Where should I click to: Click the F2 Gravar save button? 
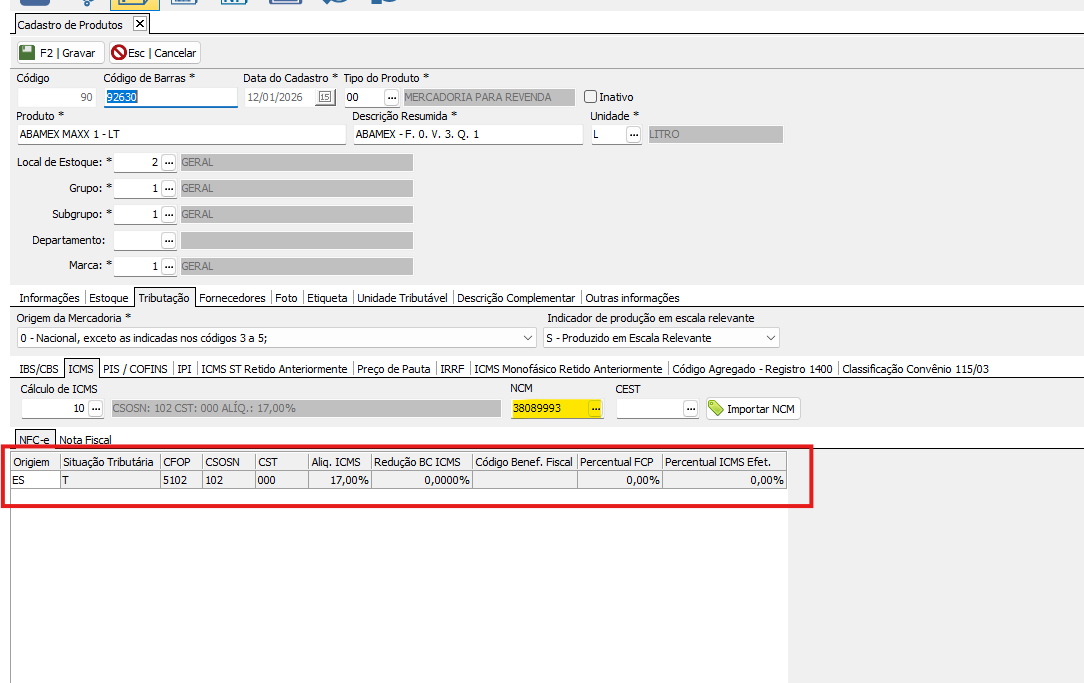59,53
